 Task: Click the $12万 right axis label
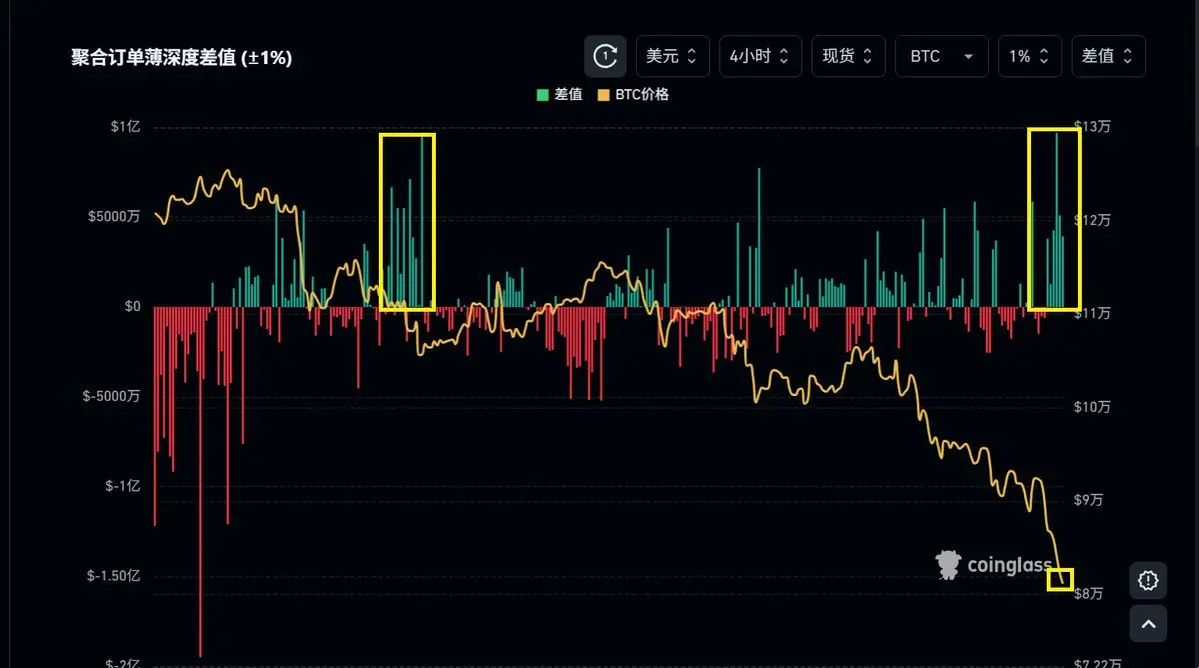[x=1092, y=220]
